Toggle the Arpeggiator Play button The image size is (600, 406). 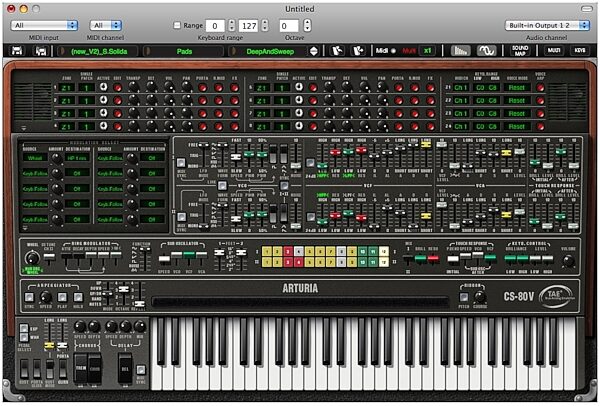tap(62, 297)
